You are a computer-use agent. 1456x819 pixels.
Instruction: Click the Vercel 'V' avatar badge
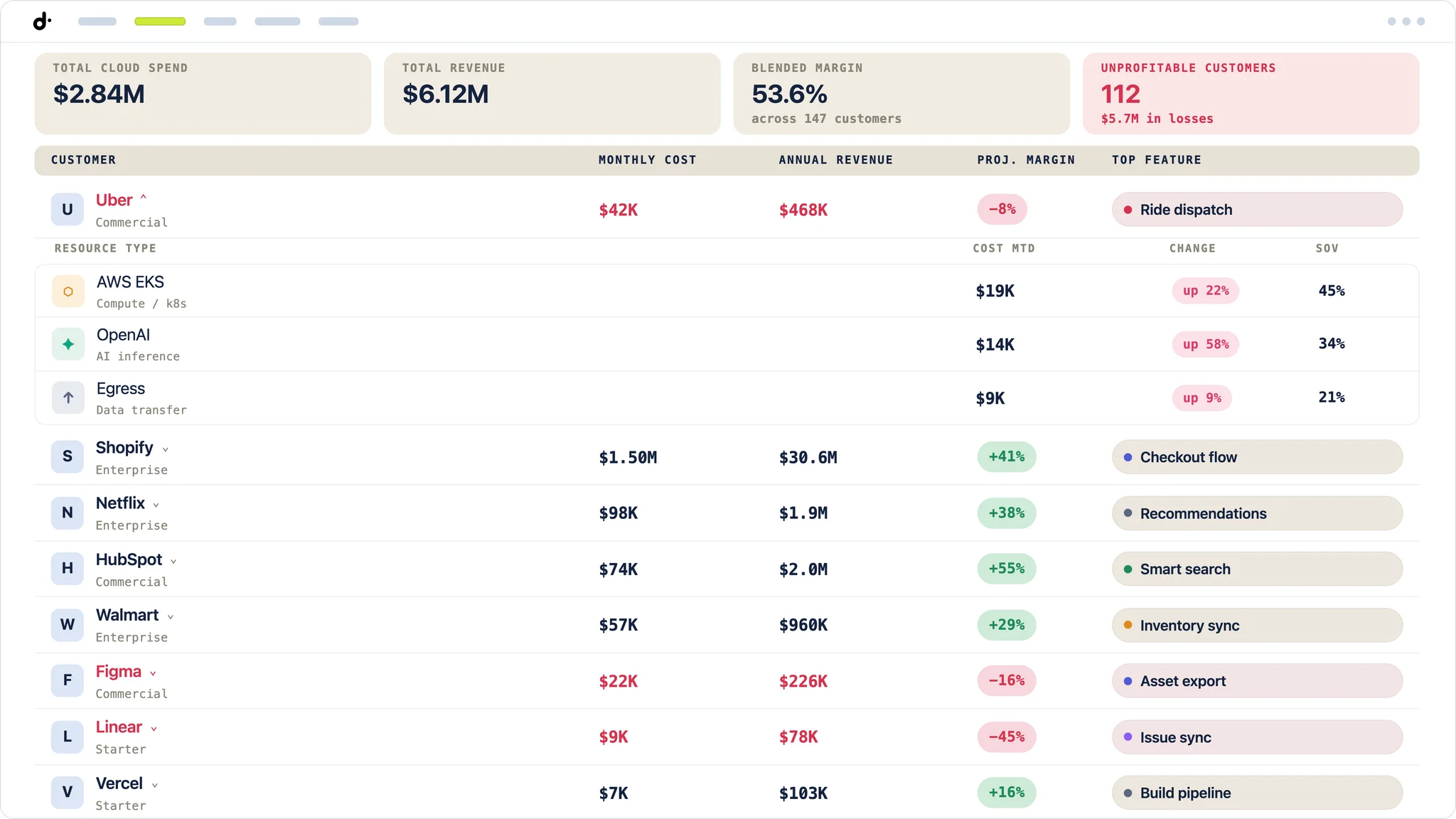click(68, 792)
